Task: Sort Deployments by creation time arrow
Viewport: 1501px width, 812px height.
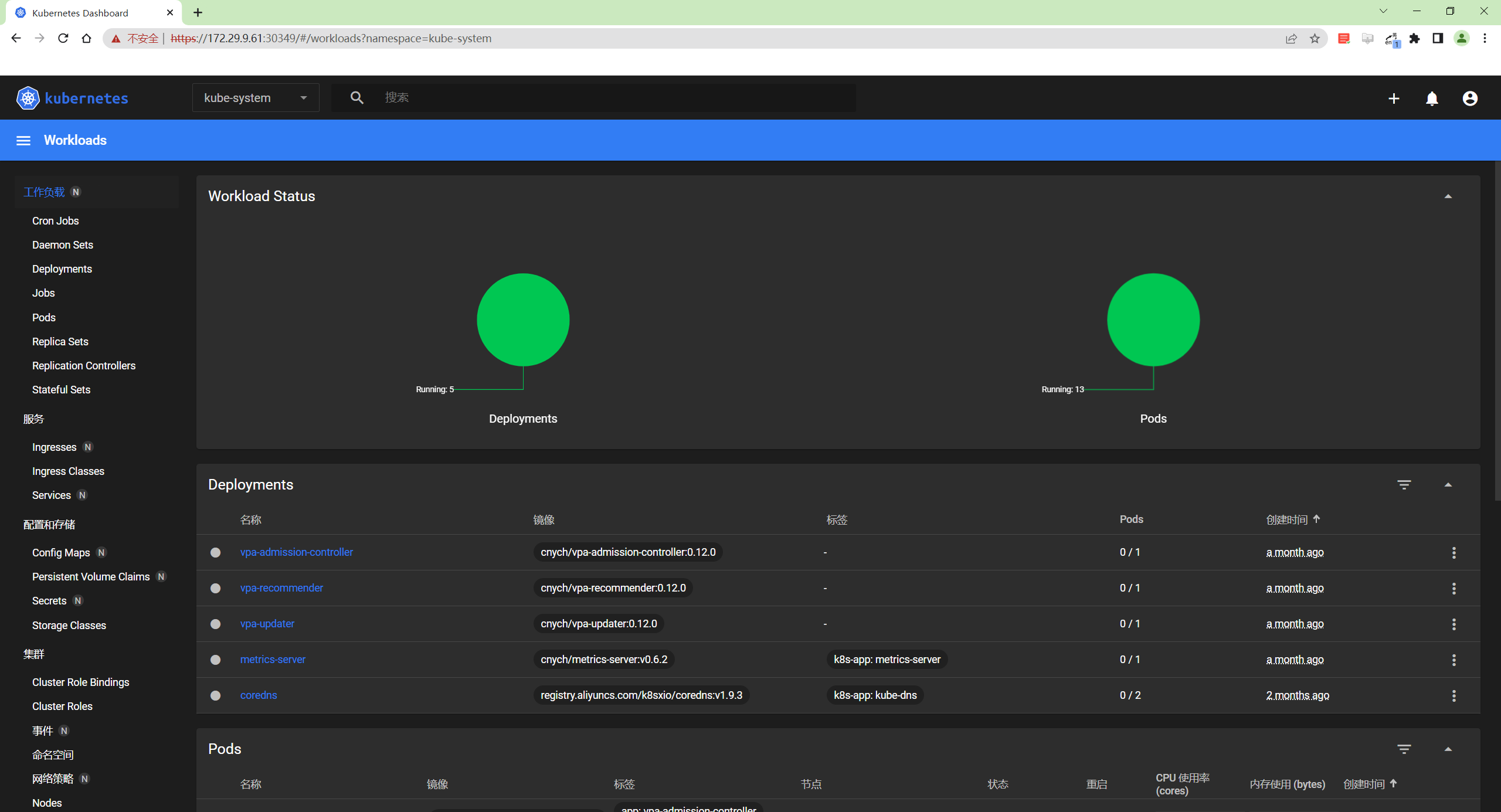Action: [x=1316, y=519]
